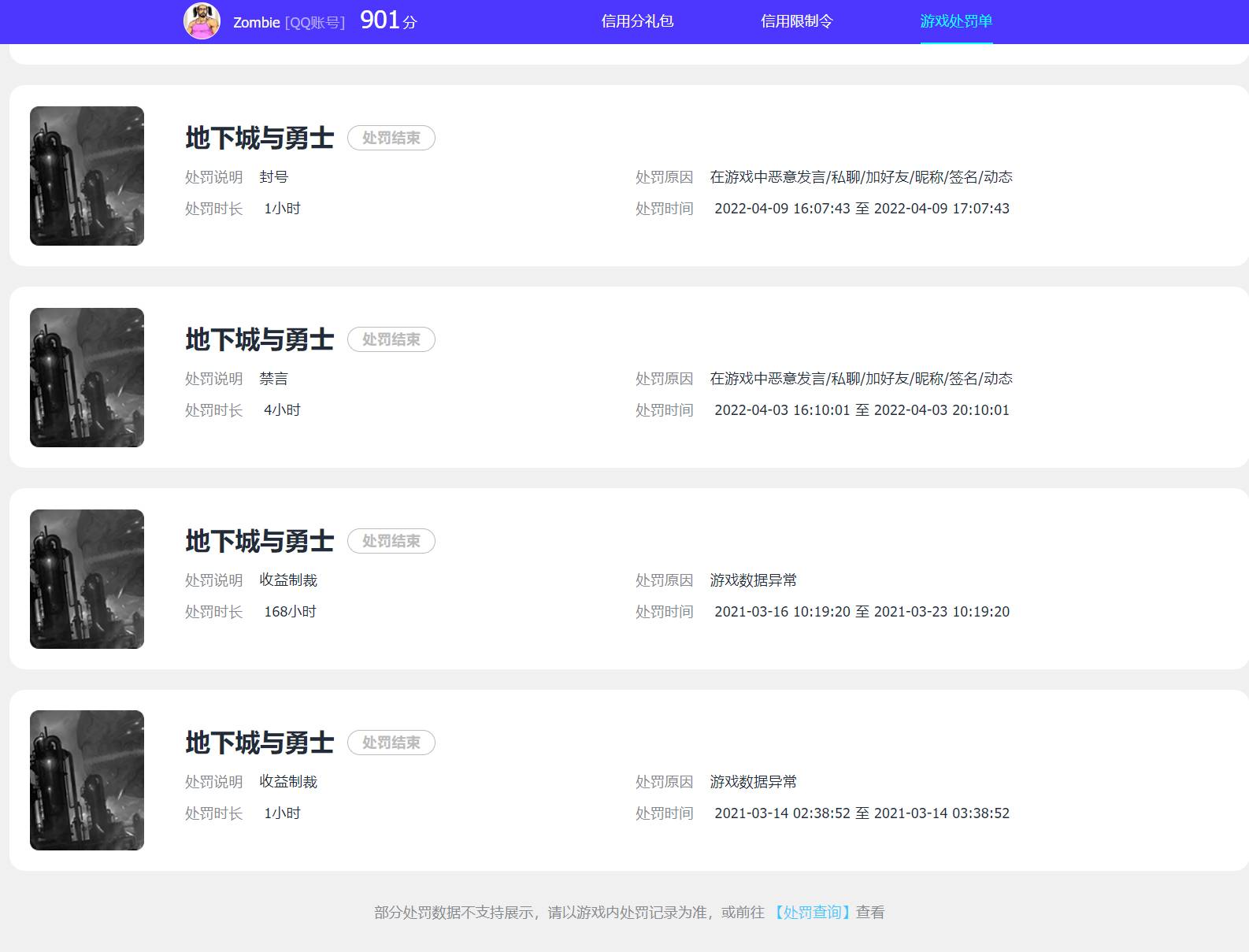Click game thumbnail of the 禁言 record
This screenshot has width=1249, height=952.
[x=87, y=377]
